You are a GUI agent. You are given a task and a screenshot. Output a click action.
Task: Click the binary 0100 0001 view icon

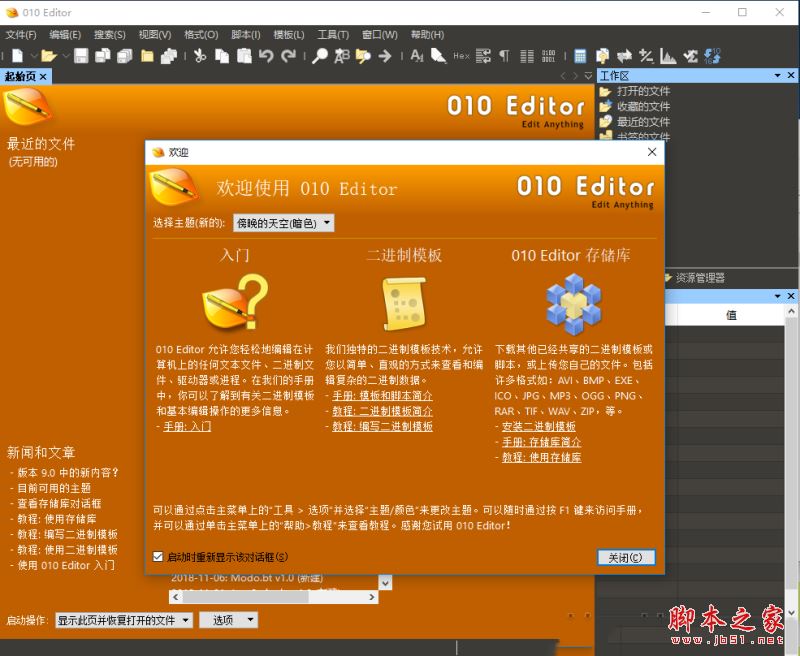pyautogui.click(x=548, y=55)
